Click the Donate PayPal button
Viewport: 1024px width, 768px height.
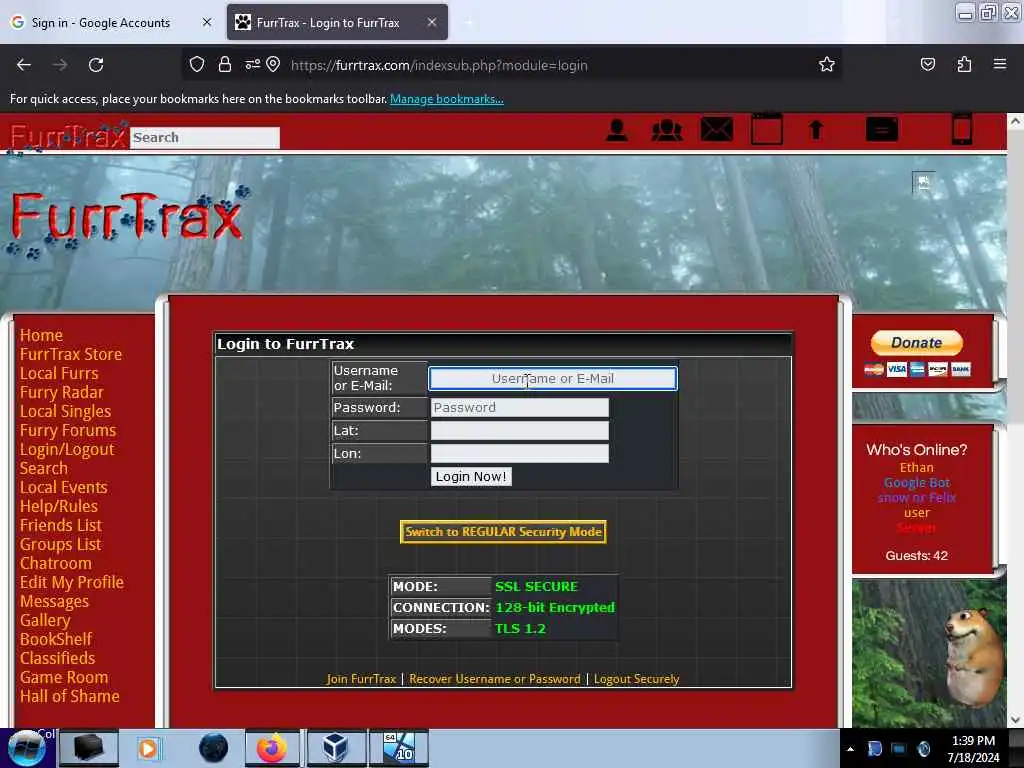(x=916, y=343)
